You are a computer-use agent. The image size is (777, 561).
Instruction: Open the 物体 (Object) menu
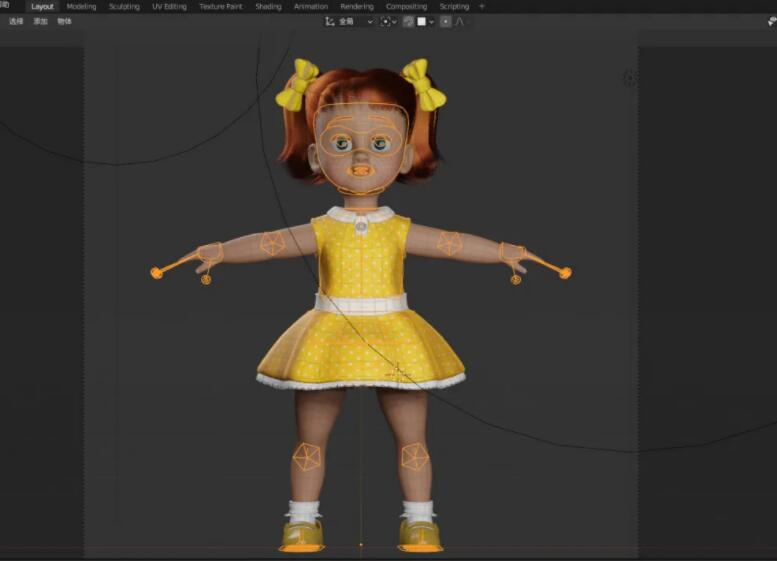pos(64,21)
